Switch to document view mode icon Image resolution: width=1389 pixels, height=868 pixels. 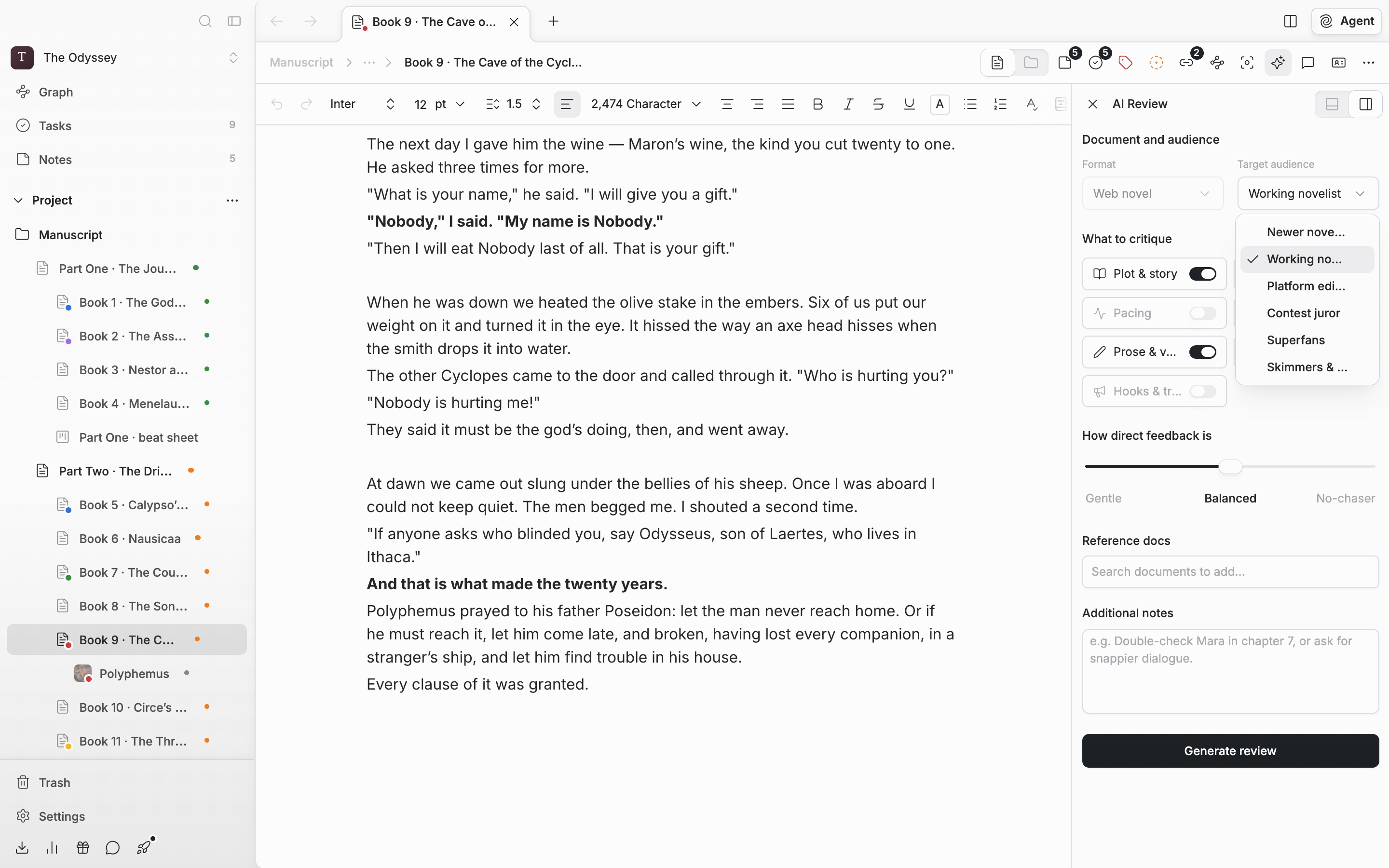coord(997,63)
